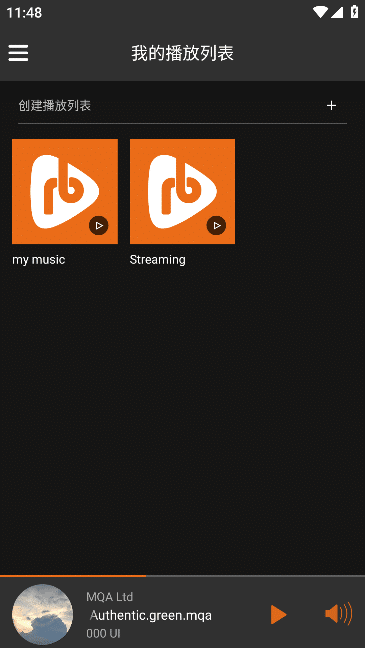Tap the plus icon to create playlist
This screenshot has width=365, height=648.
(331, 106)
